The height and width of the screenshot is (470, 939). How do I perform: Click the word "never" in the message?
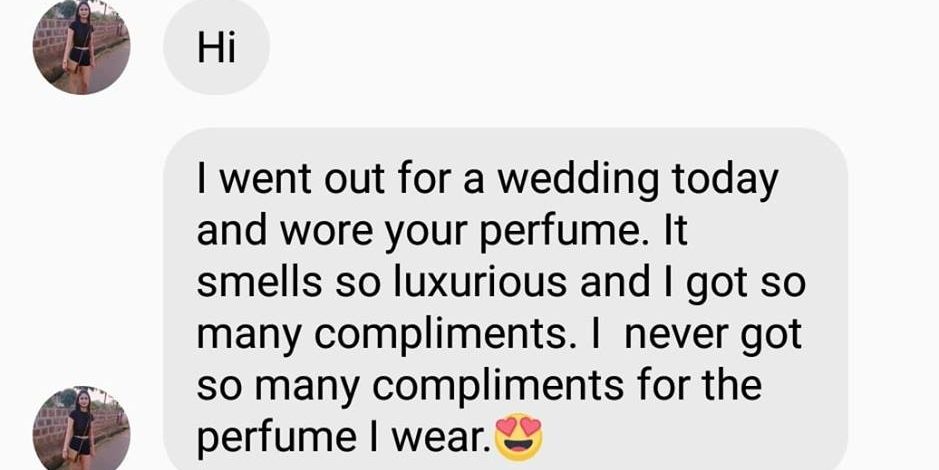[676, 336]
